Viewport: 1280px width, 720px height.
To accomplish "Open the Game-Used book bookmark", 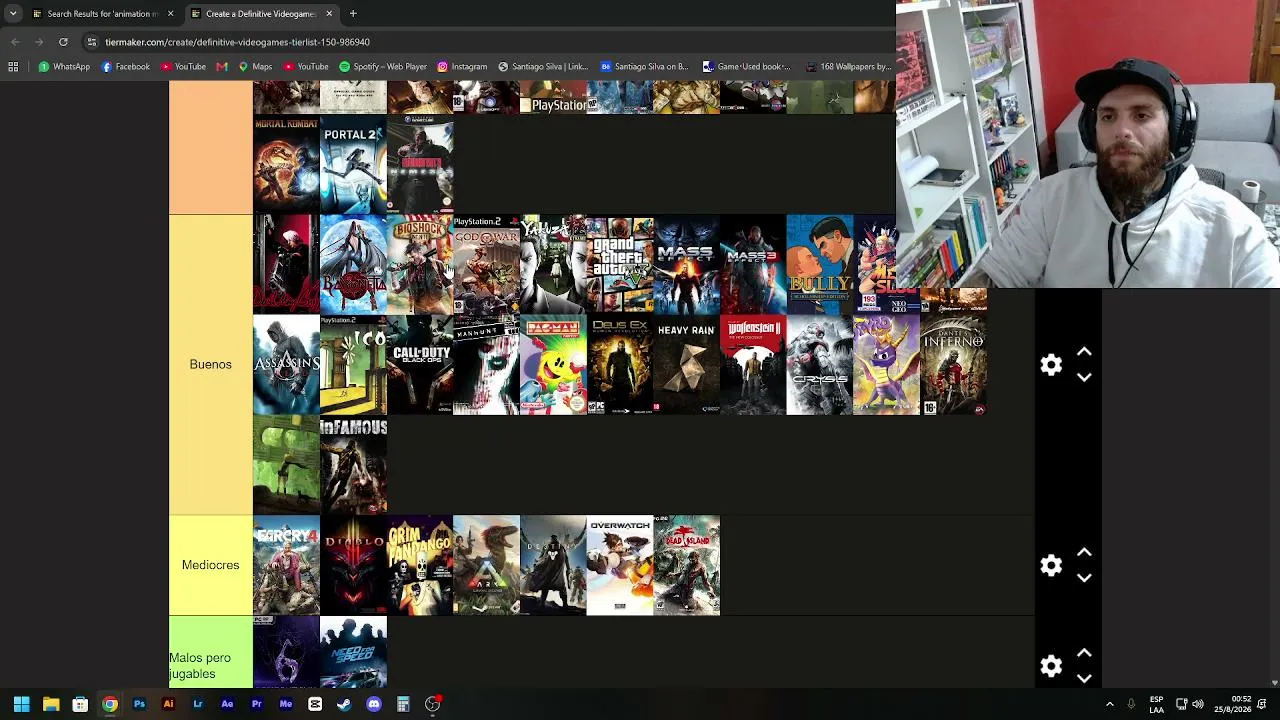I will [x=747, y=67].
